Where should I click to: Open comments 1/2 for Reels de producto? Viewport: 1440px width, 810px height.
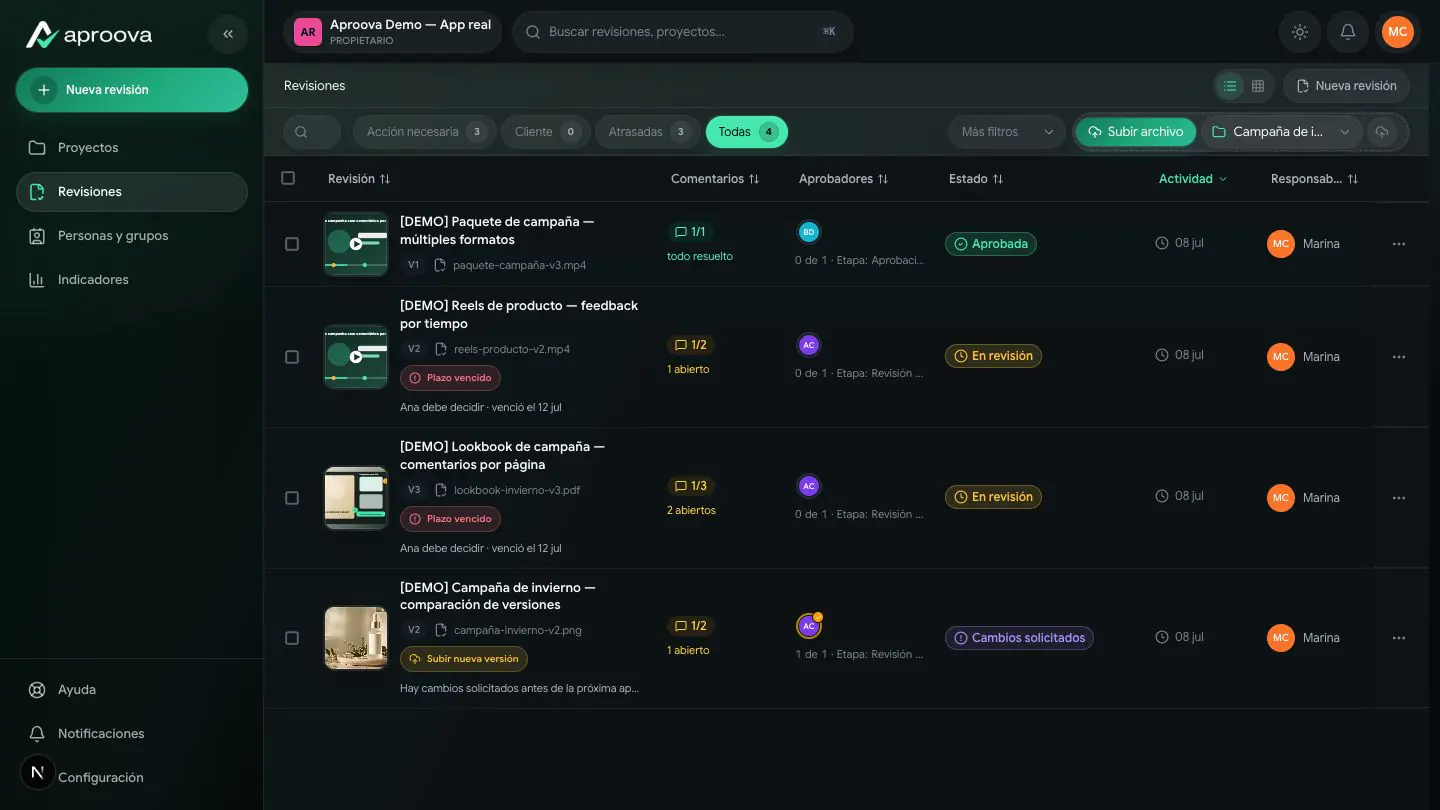coord(691,345)
